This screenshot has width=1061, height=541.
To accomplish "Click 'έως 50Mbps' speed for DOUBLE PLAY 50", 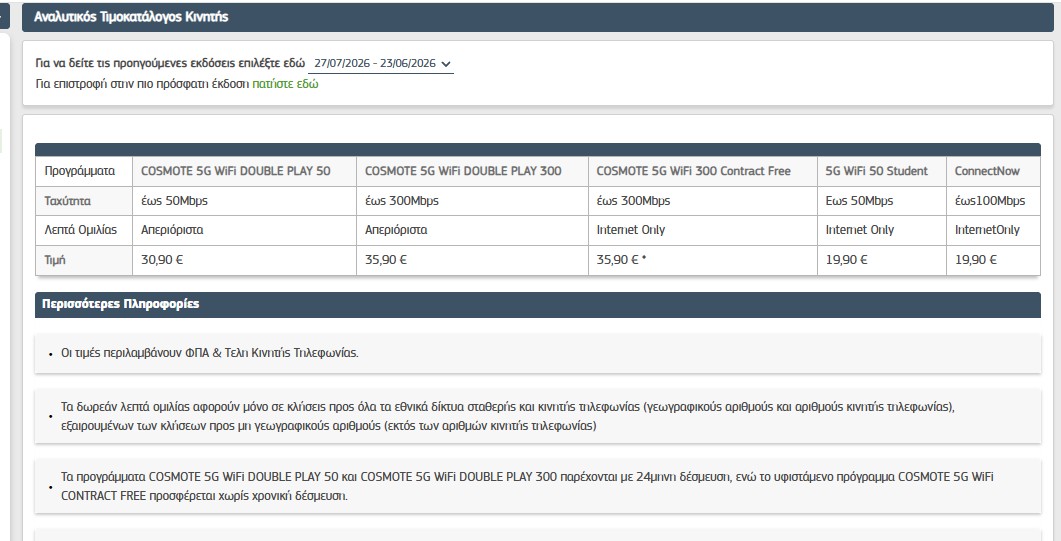I will click(x=244, y=201).
